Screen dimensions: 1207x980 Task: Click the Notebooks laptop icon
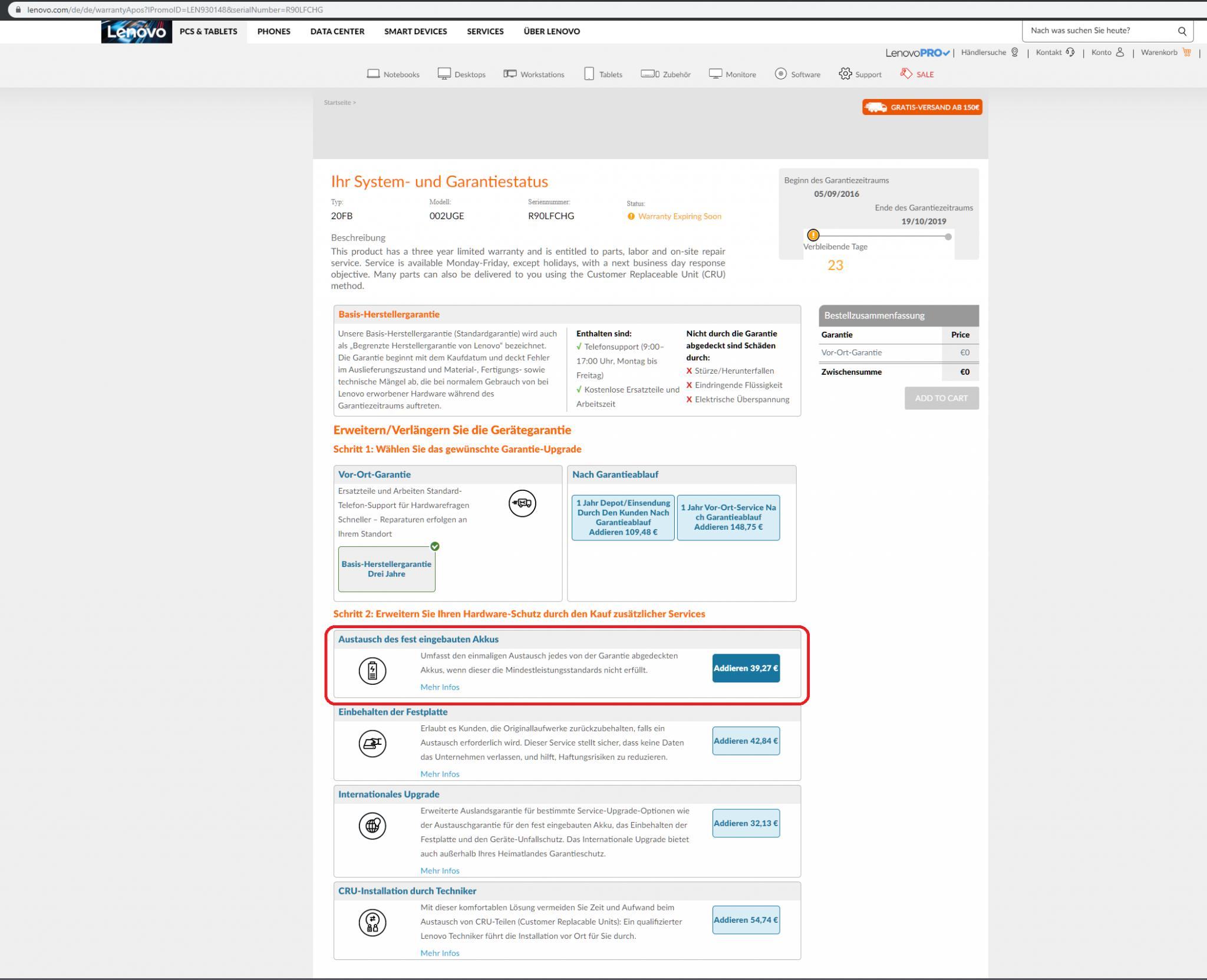click(x=373, y=74)
